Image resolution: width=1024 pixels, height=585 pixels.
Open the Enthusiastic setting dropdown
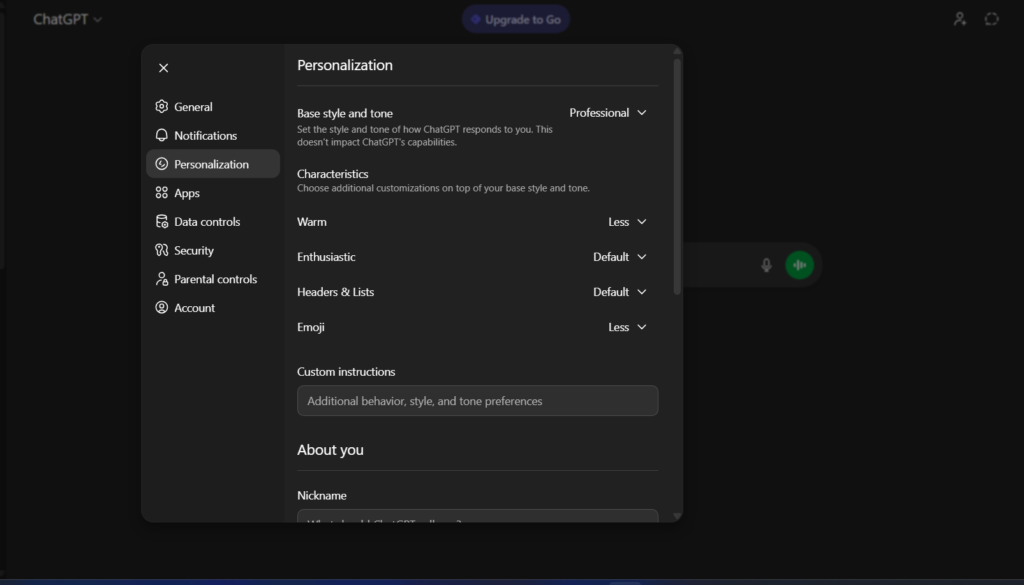tap(620, 256)
